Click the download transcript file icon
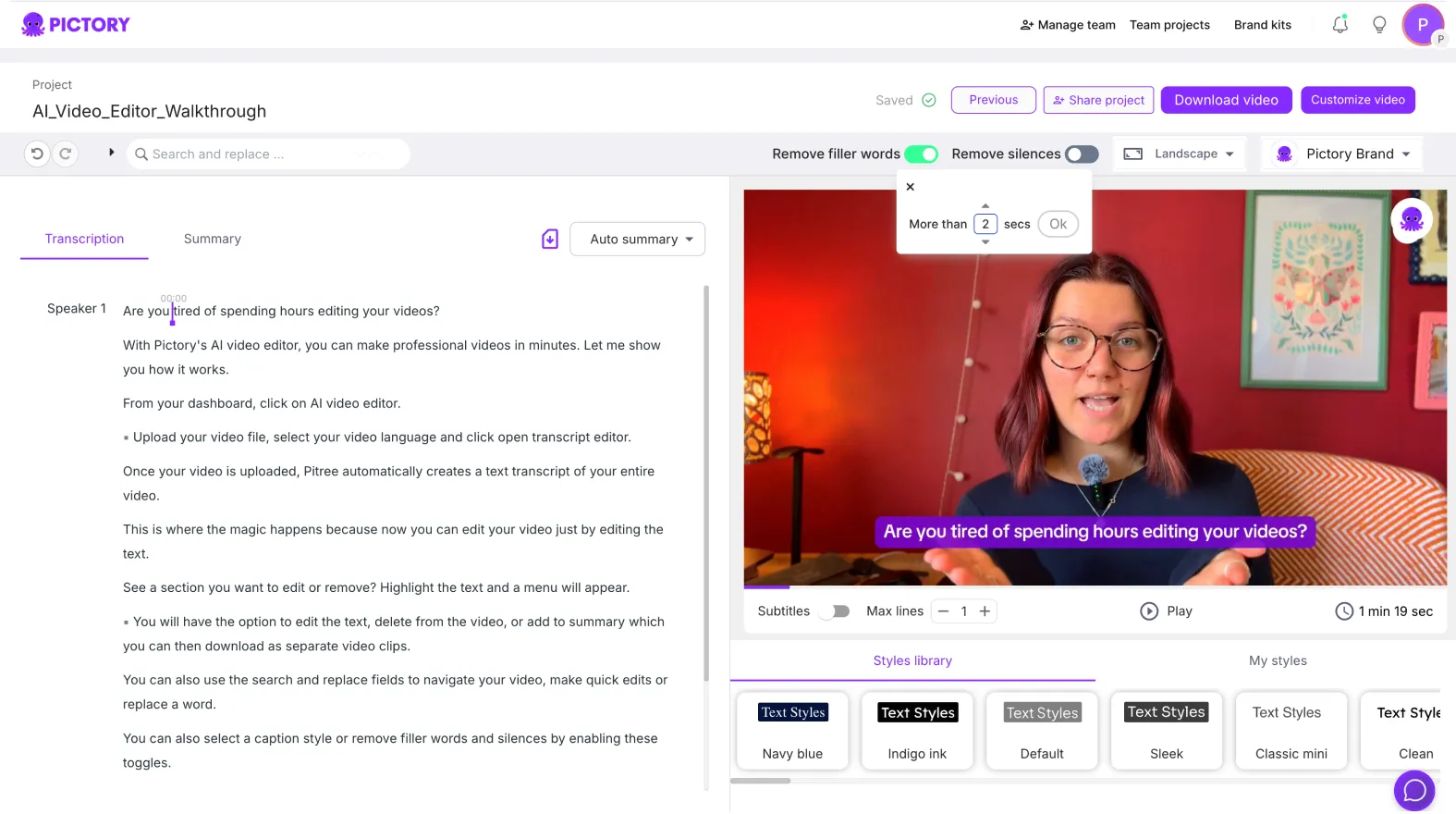 tap(550, 240)
